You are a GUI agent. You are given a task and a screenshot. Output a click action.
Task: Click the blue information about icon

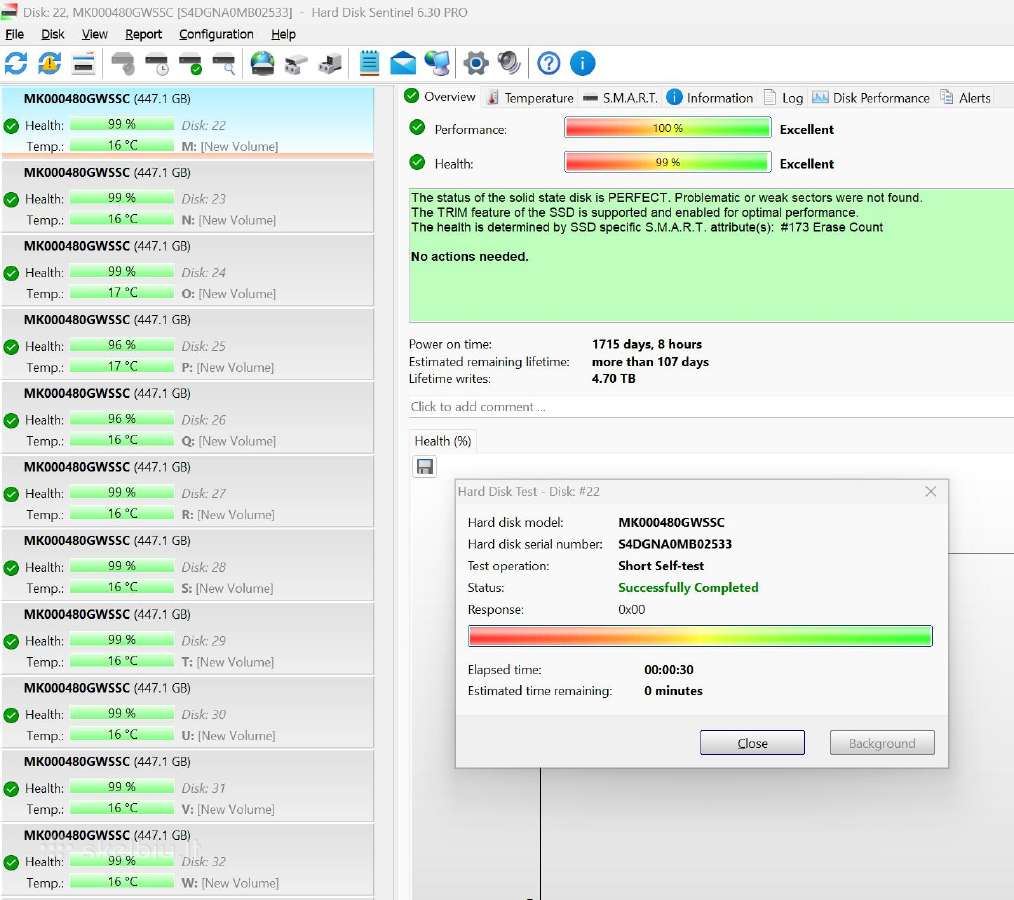click(x=582, y=63)
